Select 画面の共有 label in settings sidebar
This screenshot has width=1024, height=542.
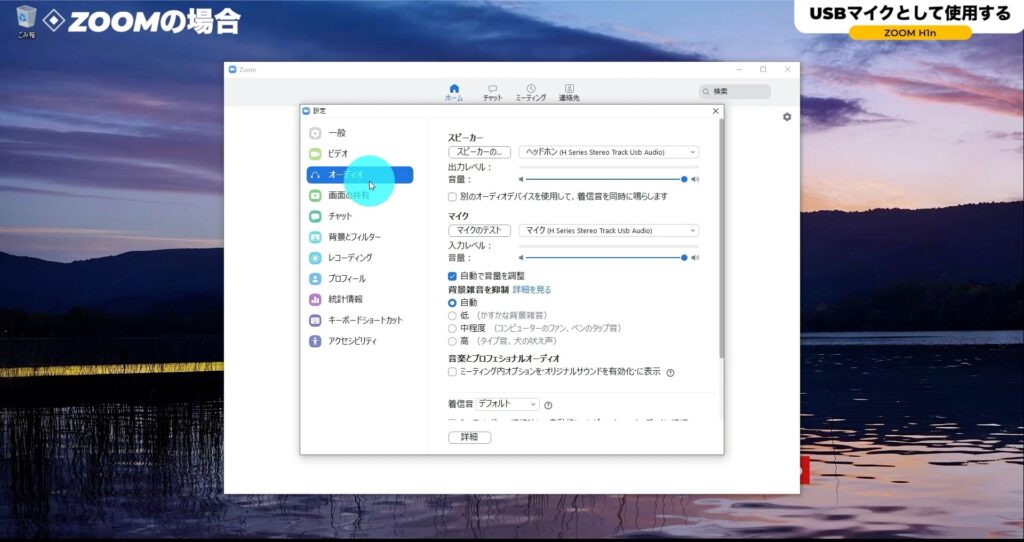(x=349, y=195)
